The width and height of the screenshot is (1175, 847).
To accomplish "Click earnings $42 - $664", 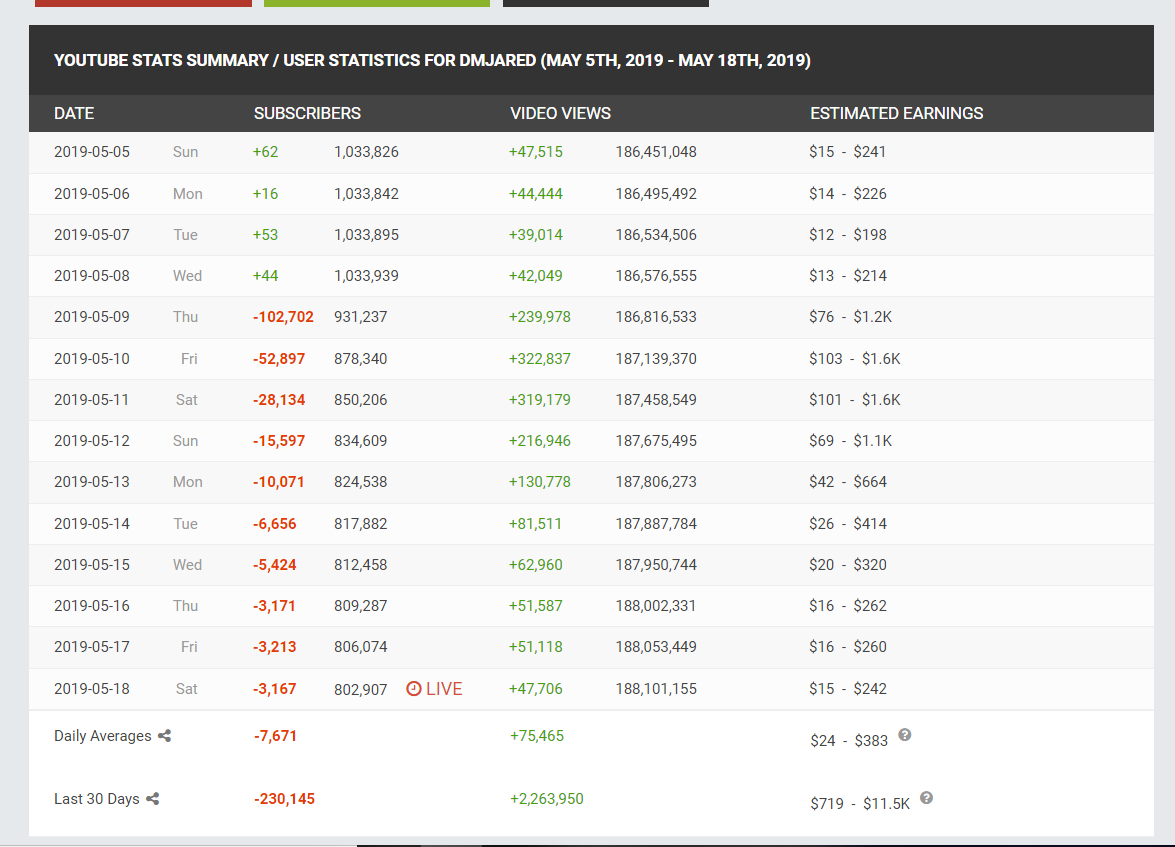I will click(848, 482).
